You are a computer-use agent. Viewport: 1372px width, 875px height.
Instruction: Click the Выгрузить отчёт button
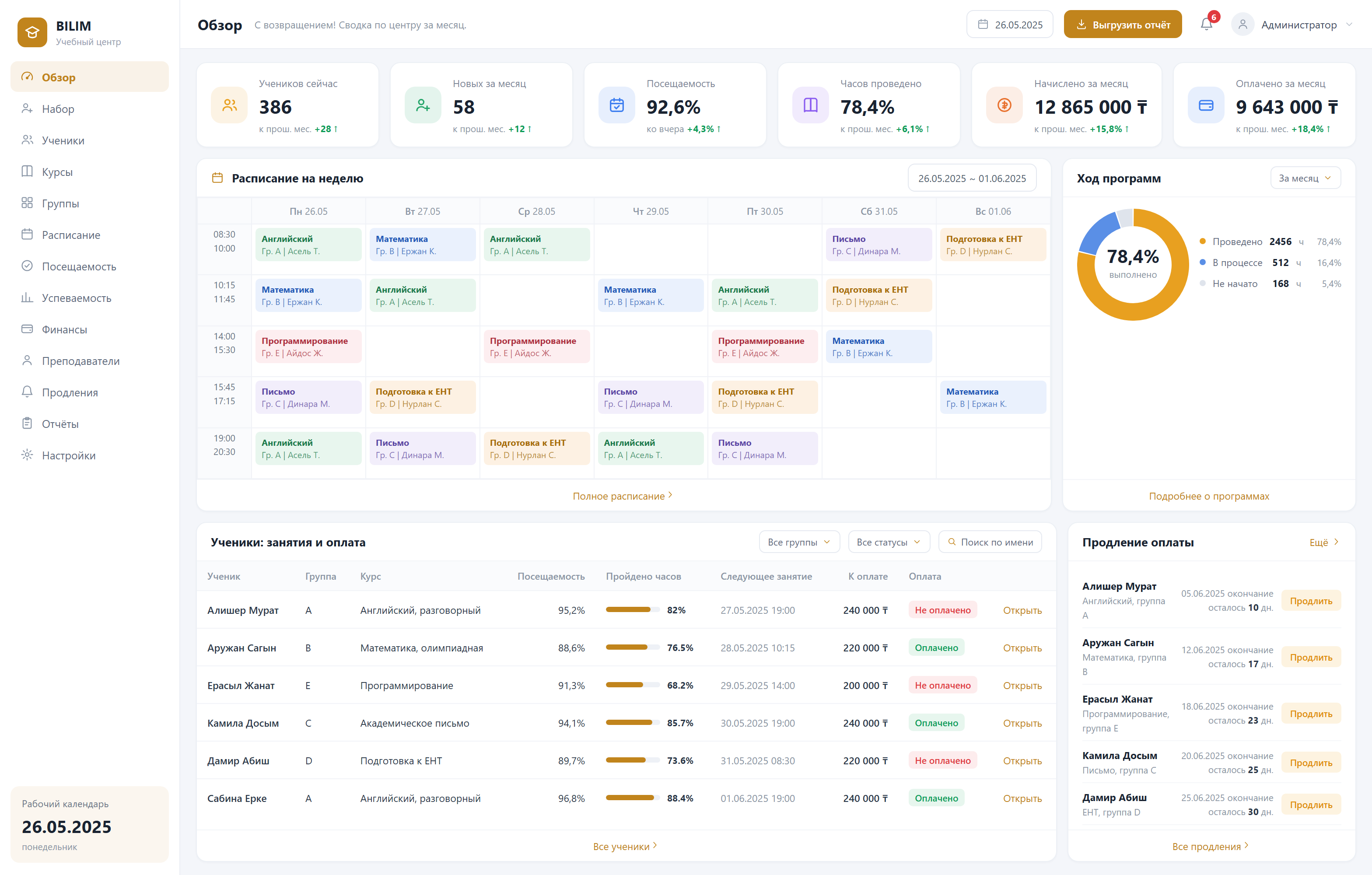(x=1123, y=24)
